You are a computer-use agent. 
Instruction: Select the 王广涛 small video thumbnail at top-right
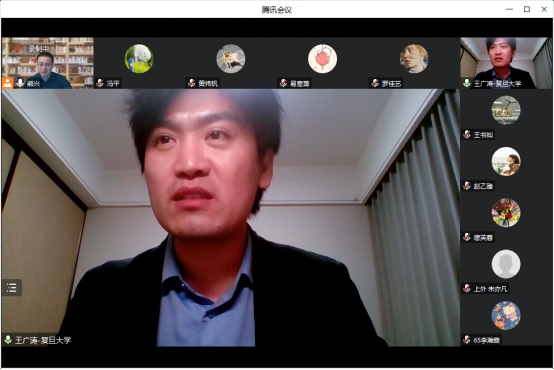coord(506,63)
